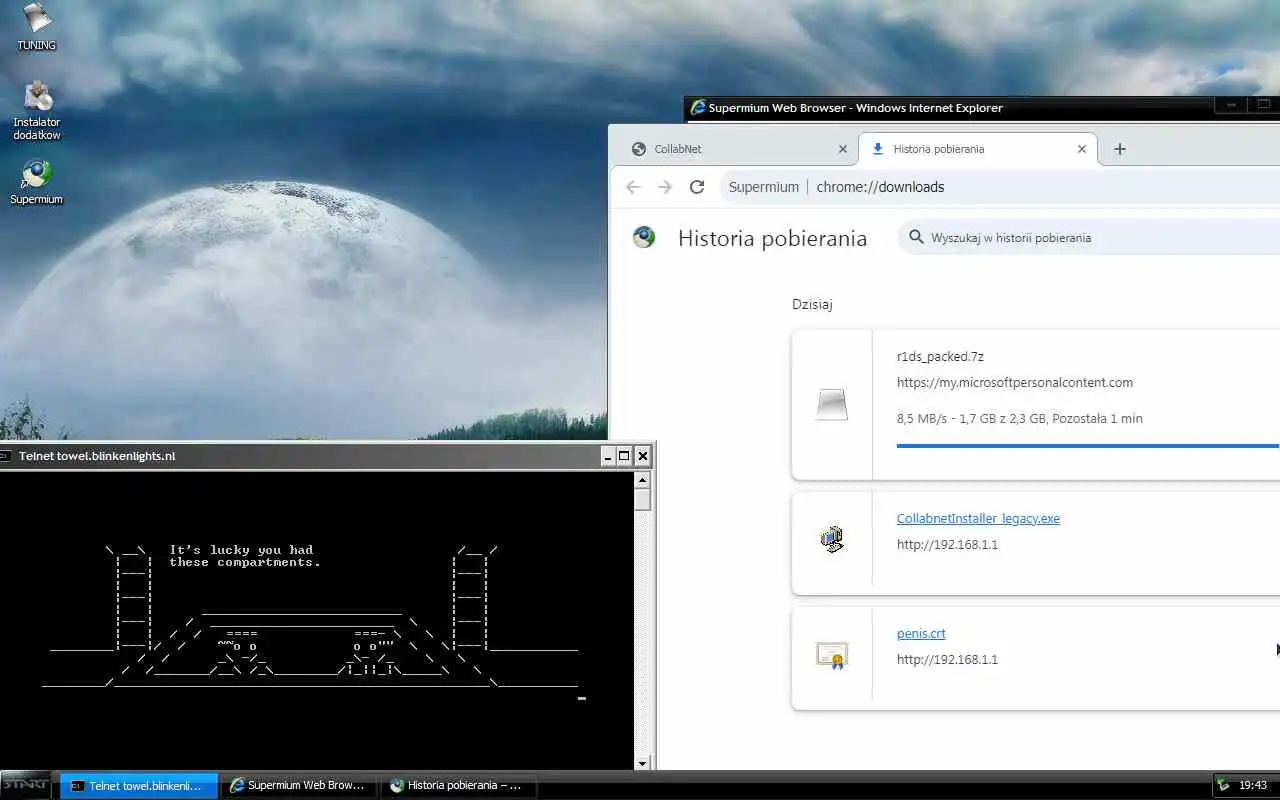The height and width of the screenshot is (800, 1280).
Task: Select the Historia pobierania tab
Action: (977, 149)
